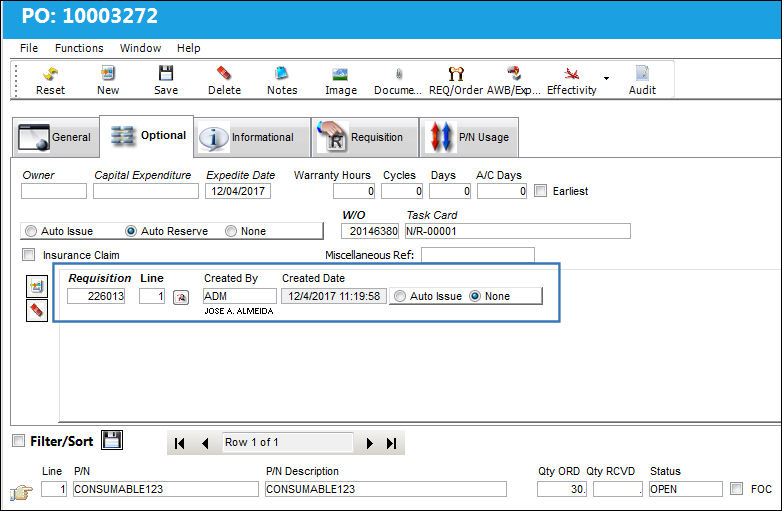Click the Cycles input field
782x511 pixels.
pos(402,191)
